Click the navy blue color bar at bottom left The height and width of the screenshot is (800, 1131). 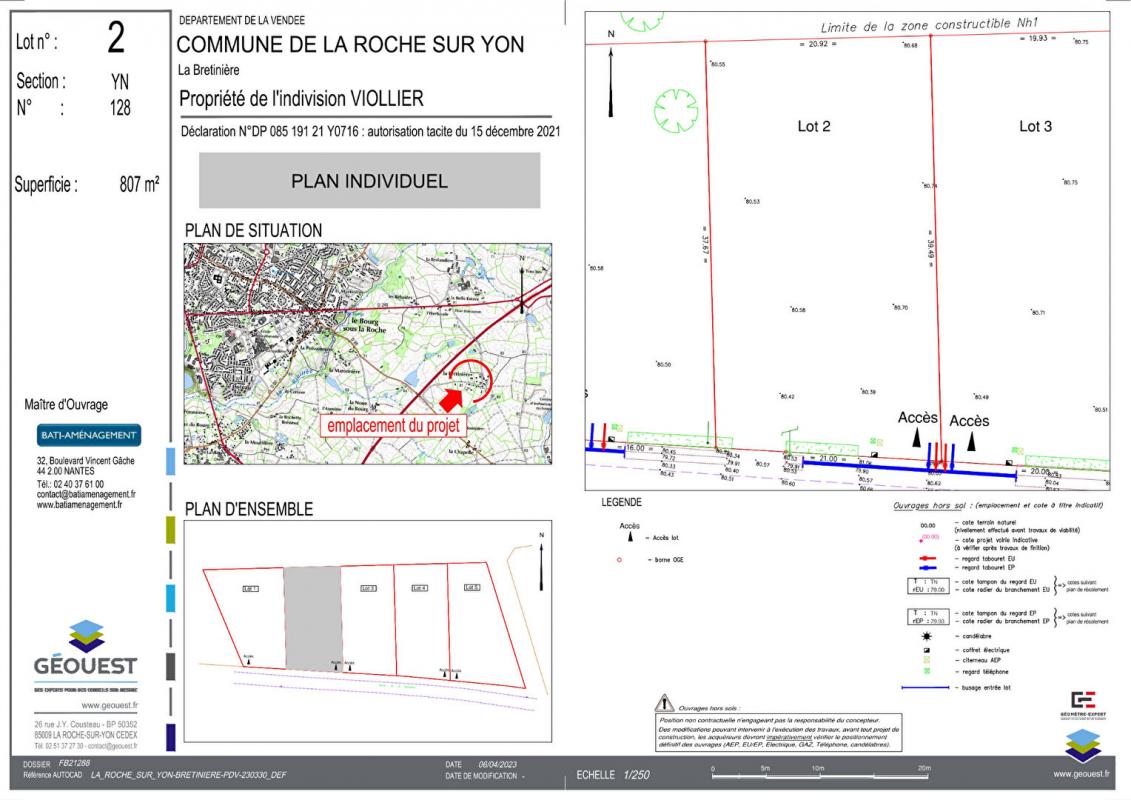click(x=171, y=737)
